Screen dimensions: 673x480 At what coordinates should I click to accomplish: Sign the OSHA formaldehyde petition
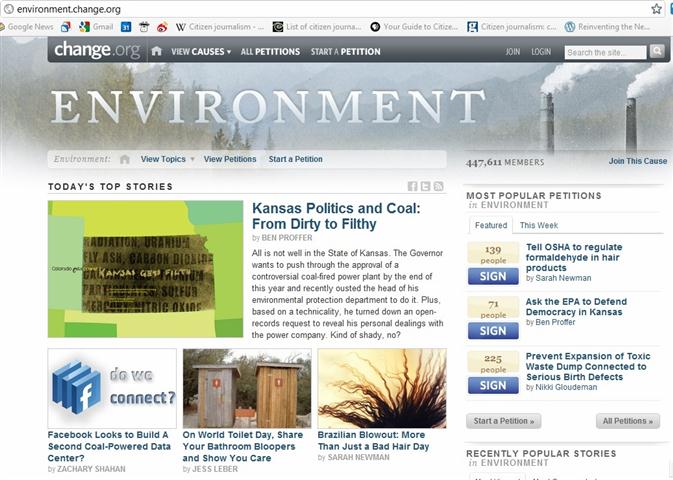point(493,276)
